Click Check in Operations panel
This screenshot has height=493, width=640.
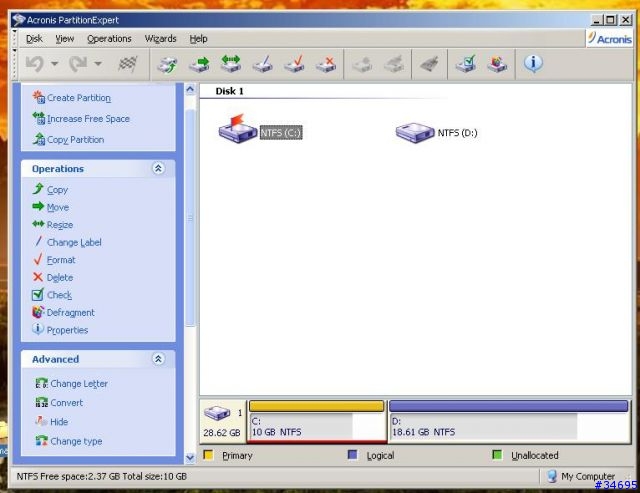(x=59, y=295)
